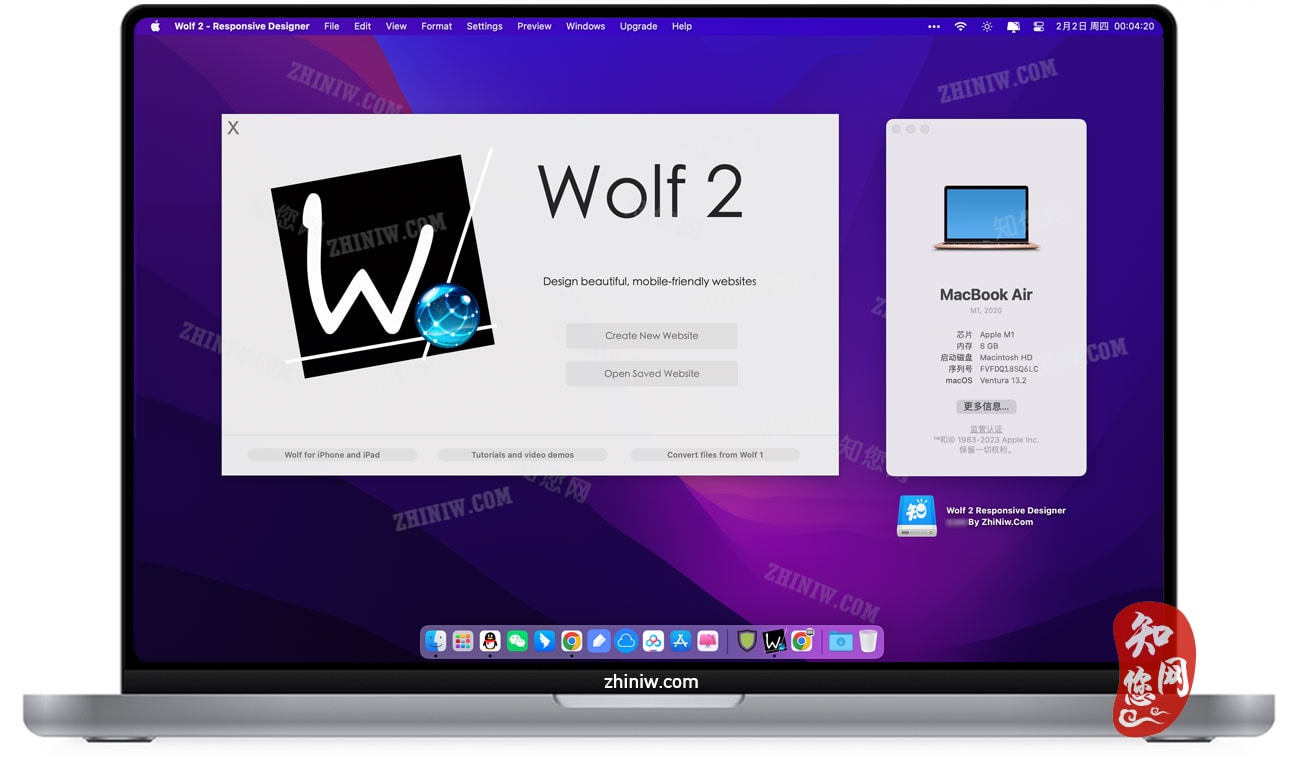Click the Ventura 13.2 macOS version text
The height and width of the screenshot is (779, 1298).
tap(1003, 381)
